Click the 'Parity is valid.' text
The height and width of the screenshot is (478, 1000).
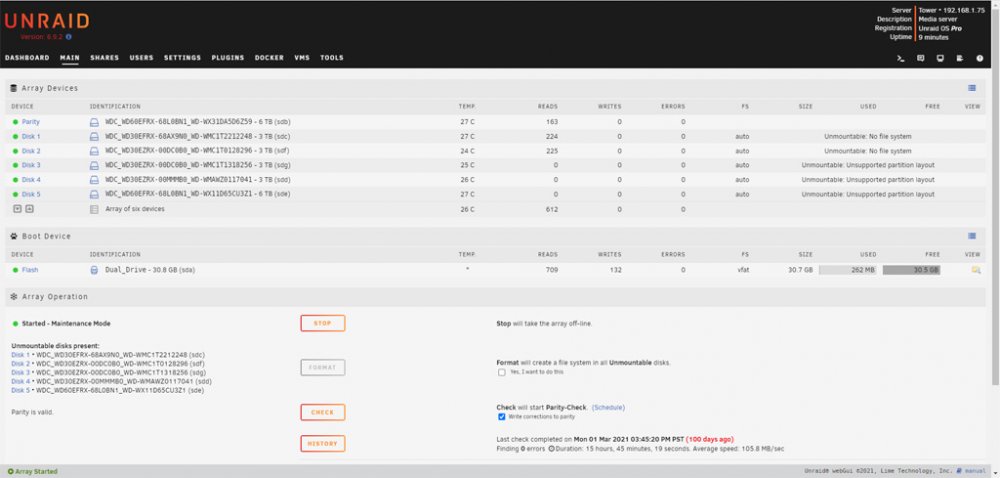(33, 412)
